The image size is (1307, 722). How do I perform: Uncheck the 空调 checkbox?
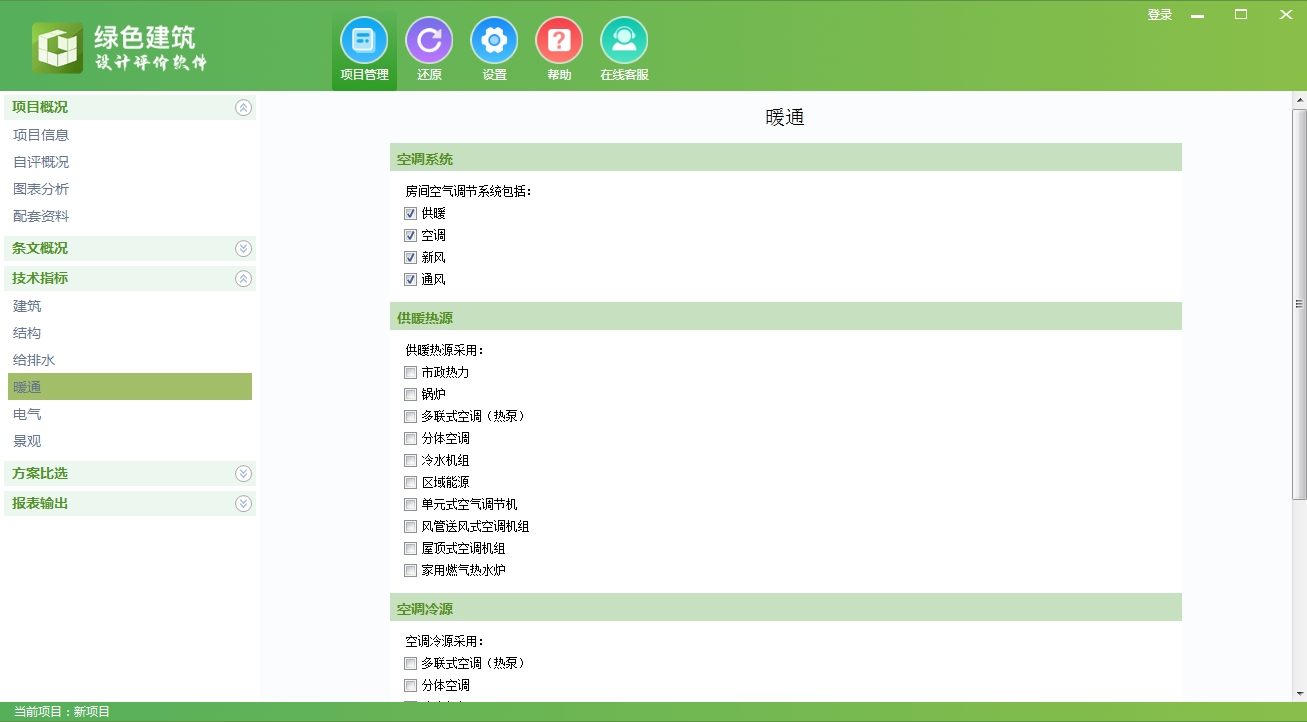[x=410, y=236]
